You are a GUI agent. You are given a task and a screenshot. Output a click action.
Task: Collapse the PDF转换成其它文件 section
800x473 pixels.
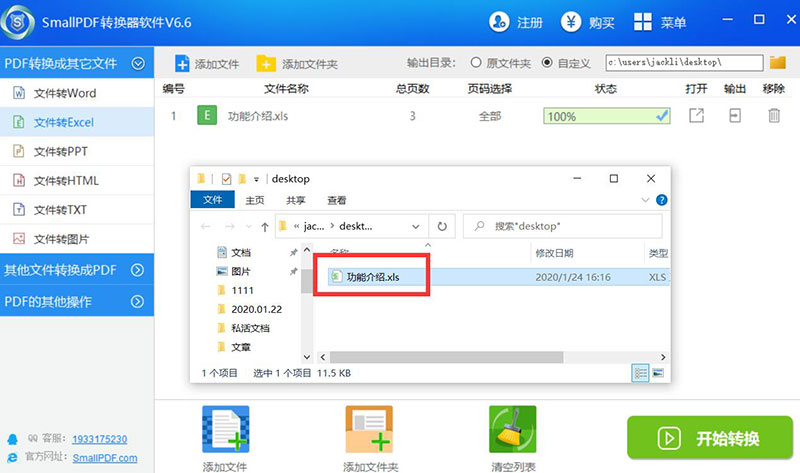click(138, 63)
